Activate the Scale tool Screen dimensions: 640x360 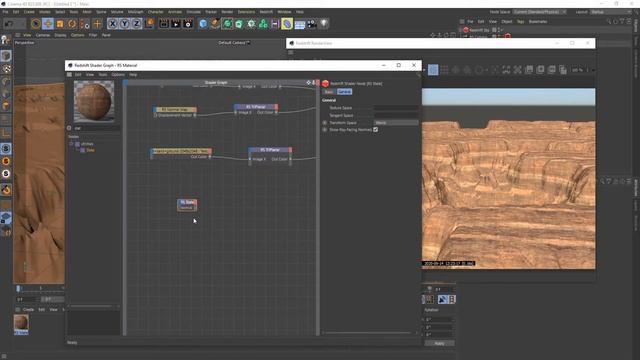click(60, 24)
